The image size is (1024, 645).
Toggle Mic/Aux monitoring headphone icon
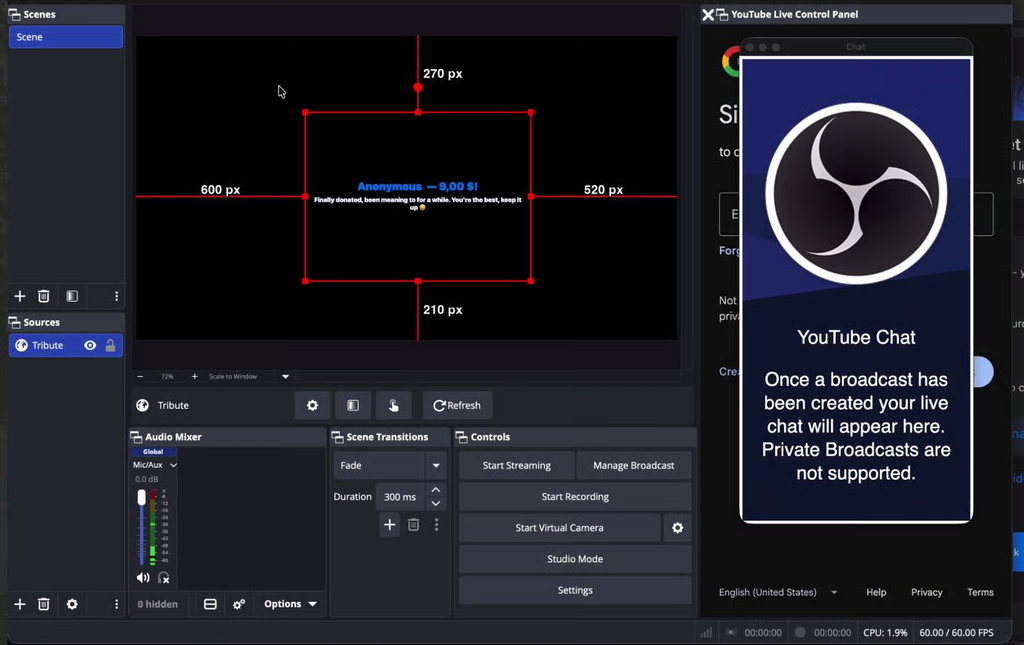pyautogui.click(x=164, y=578)
